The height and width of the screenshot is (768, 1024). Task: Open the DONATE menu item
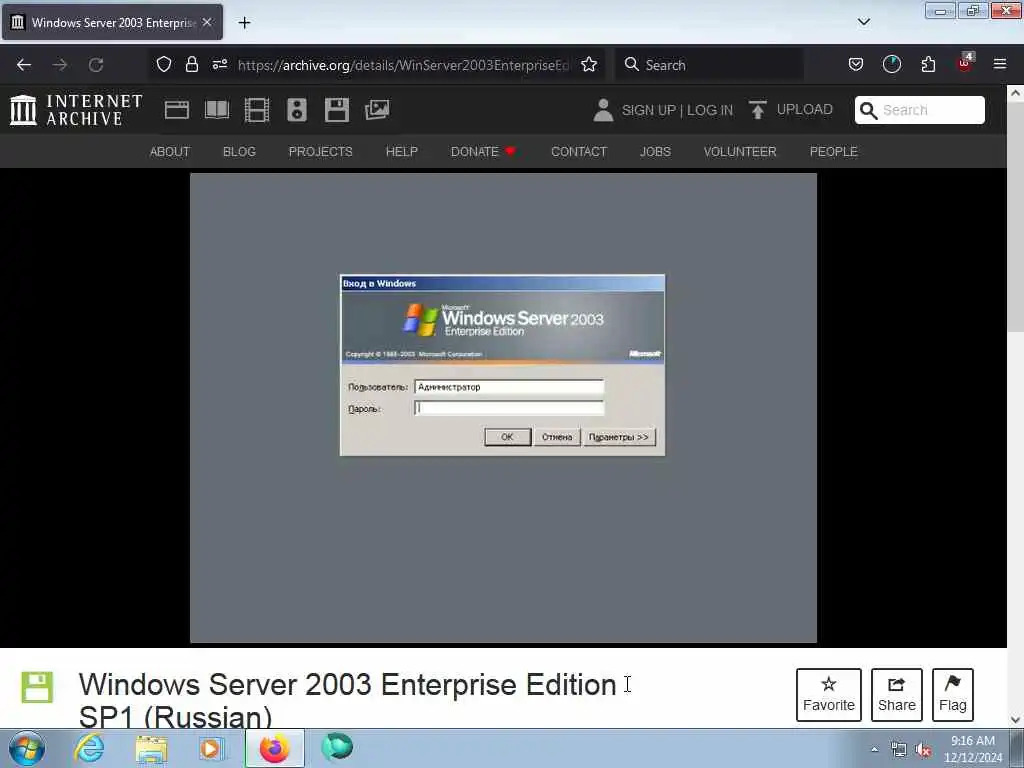(x=483, y=152)
